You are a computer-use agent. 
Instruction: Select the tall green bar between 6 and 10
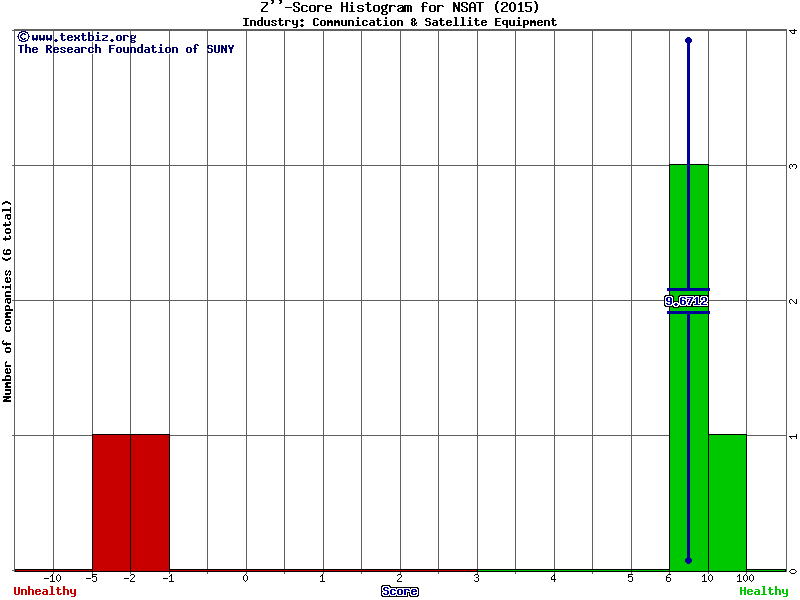[689, 367]
